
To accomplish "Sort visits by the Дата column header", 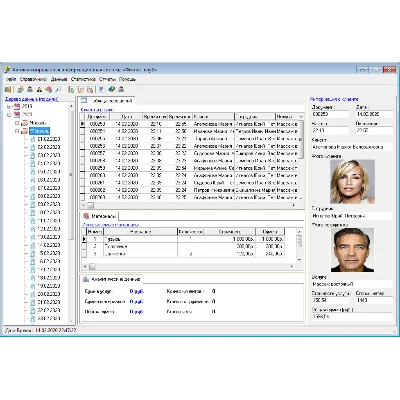I will click(126, 117).
